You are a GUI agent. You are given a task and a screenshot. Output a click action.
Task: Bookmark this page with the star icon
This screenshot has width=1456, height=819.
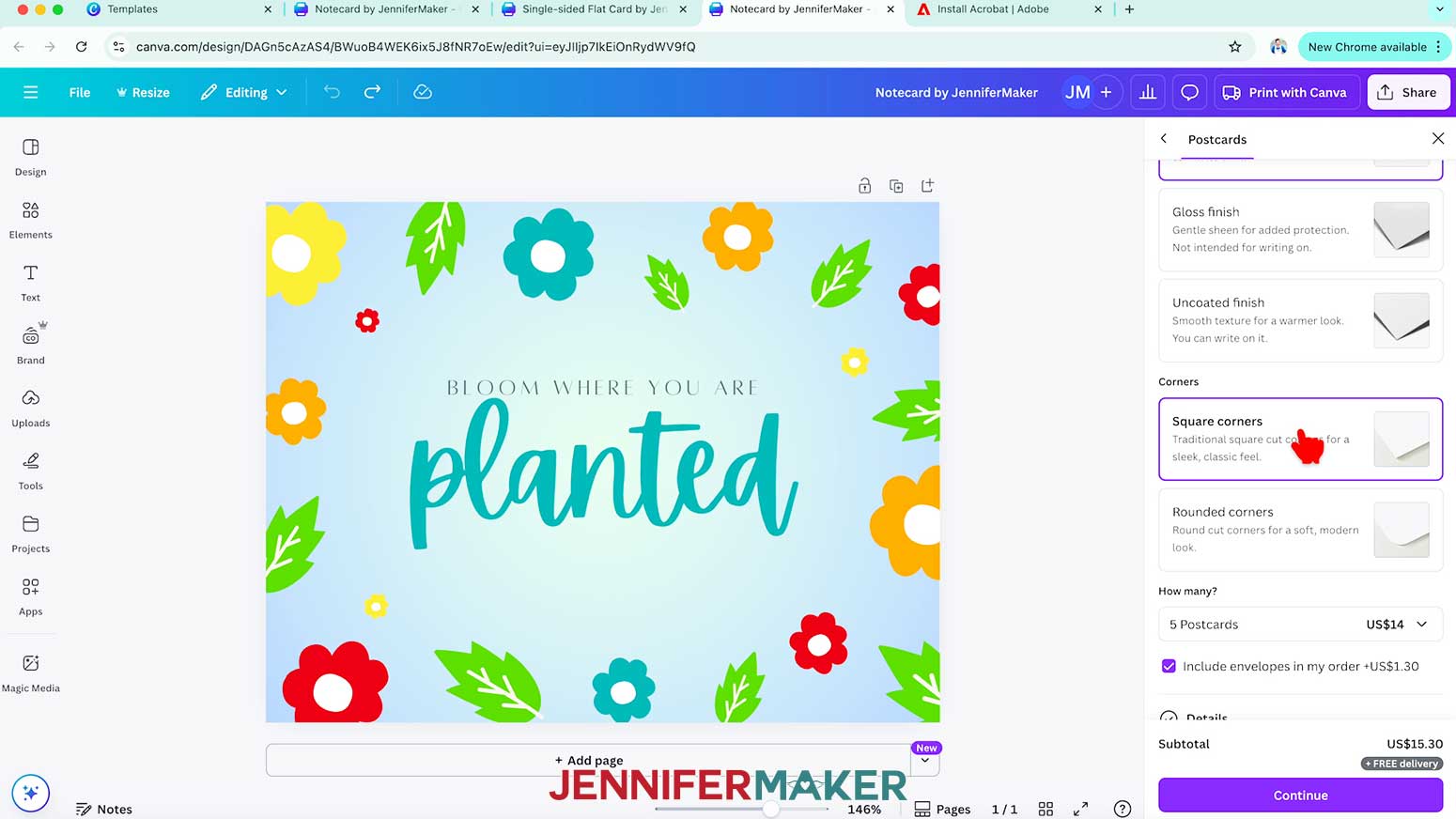[1235, 47]
